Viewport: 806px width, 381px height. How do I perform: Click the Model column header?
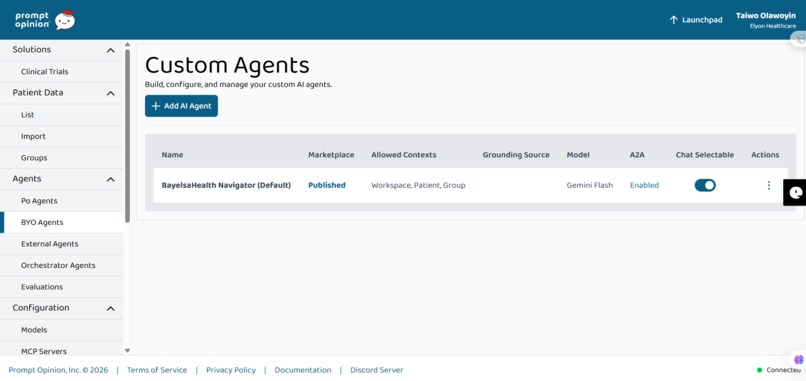(578, 155)
